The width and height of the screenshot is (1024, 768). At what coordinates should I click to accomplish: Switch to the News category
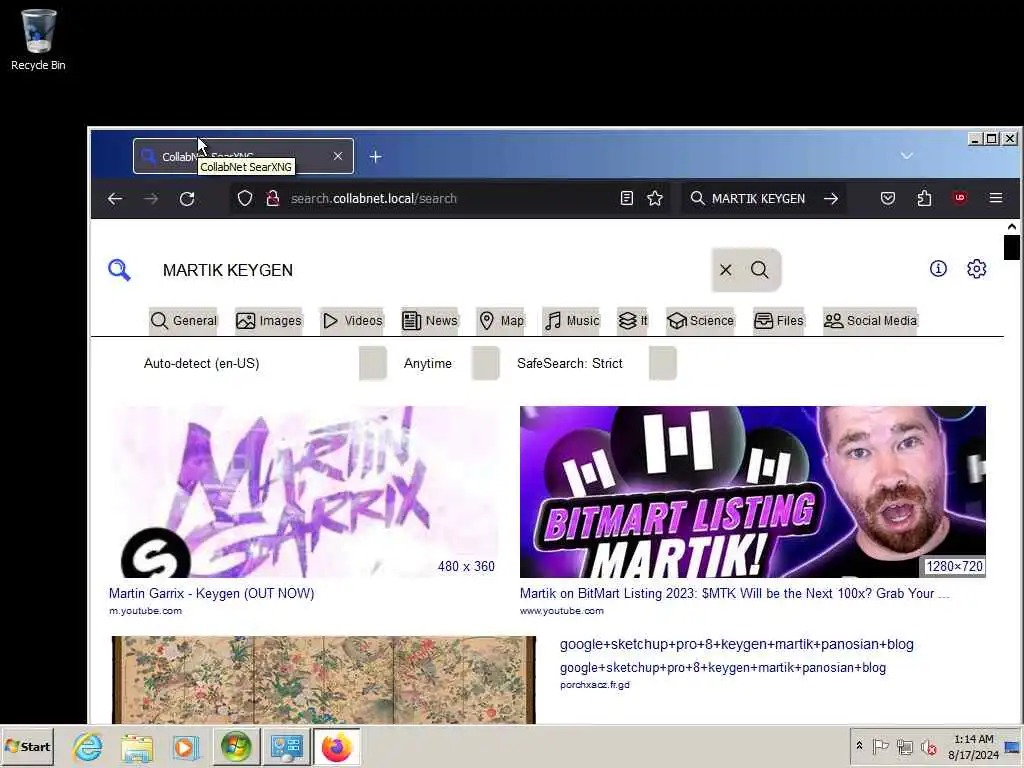coord(430,321)
